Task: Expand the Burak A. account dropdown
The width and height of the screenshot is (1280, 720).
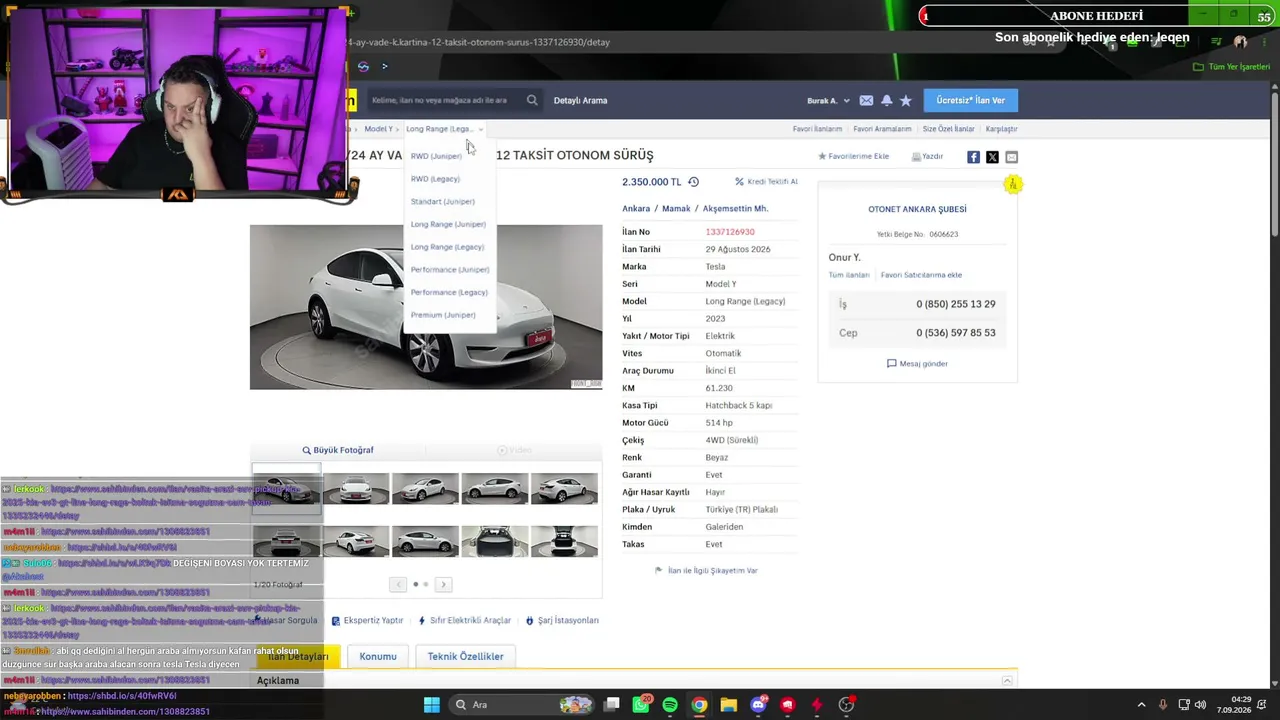Action: tap(829, 100)
